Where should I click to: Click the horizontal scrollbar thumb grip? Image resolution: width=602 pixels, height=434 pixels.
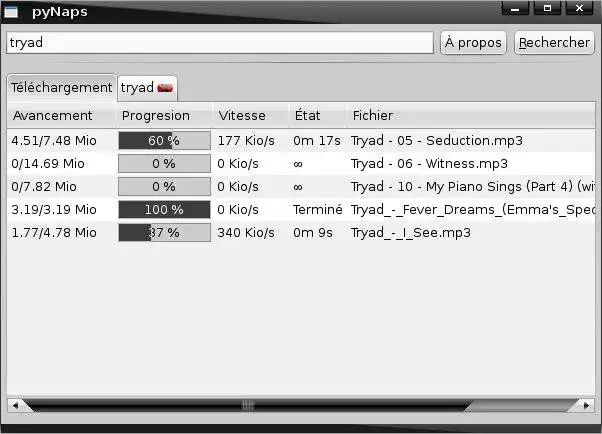[x=248, y=406]
